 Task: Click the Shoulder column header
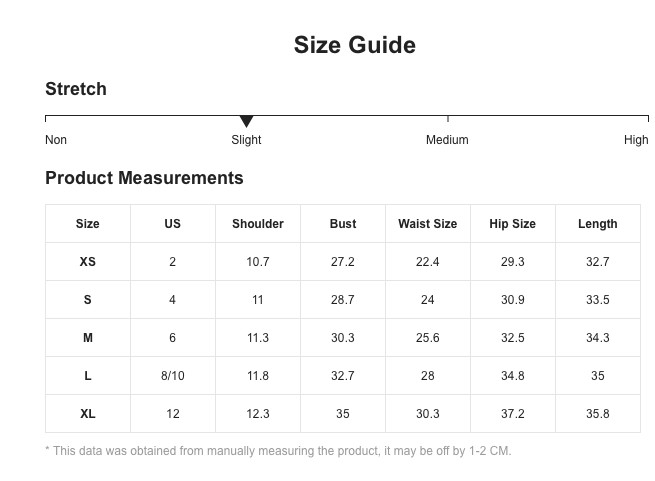(x=258, y=224)
